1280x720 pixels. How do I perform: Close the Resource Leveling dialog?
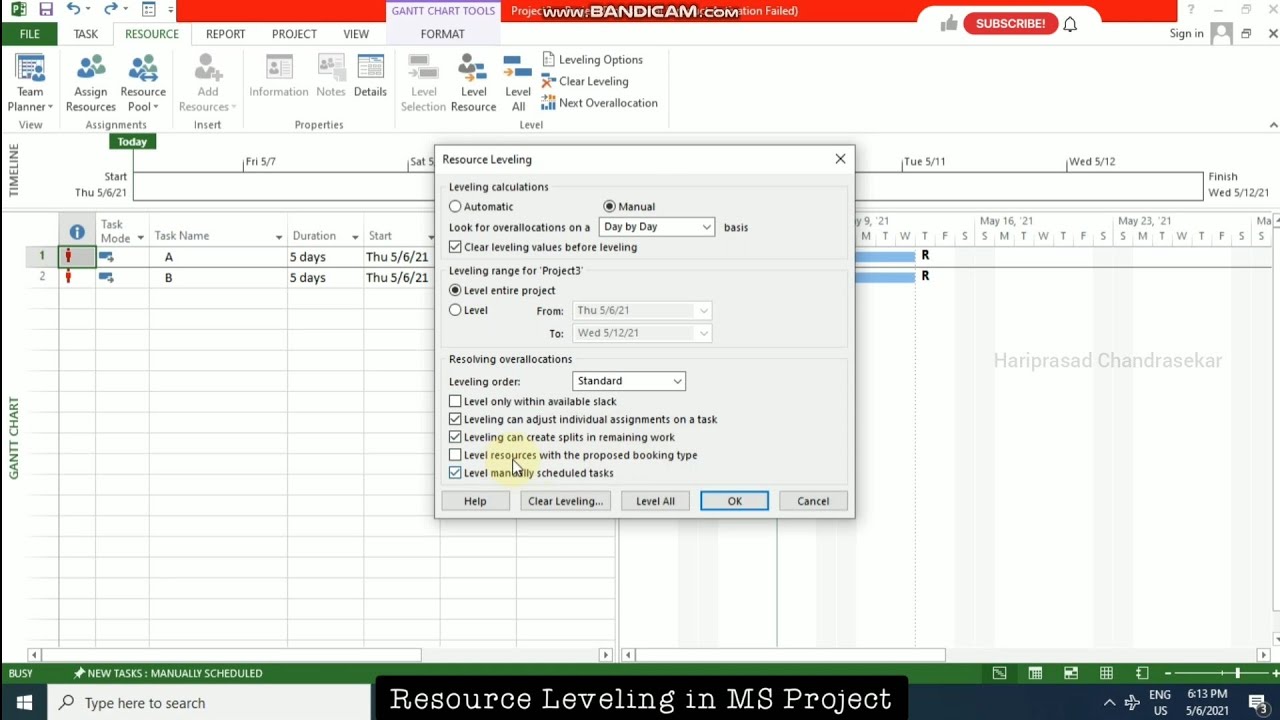[840, 159]
